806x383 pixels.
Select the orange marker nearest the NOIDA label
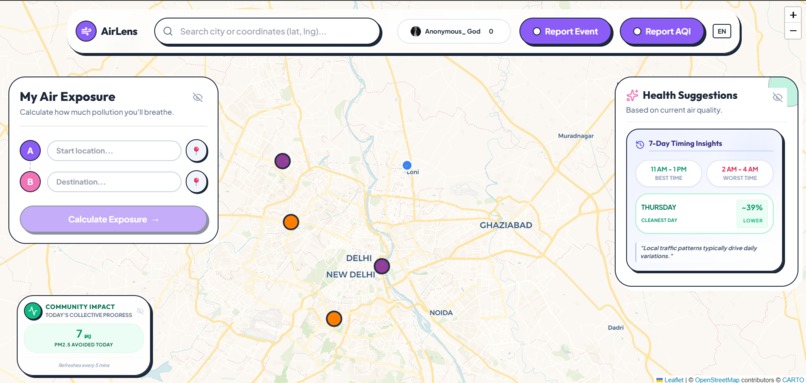tap(334, 319)
